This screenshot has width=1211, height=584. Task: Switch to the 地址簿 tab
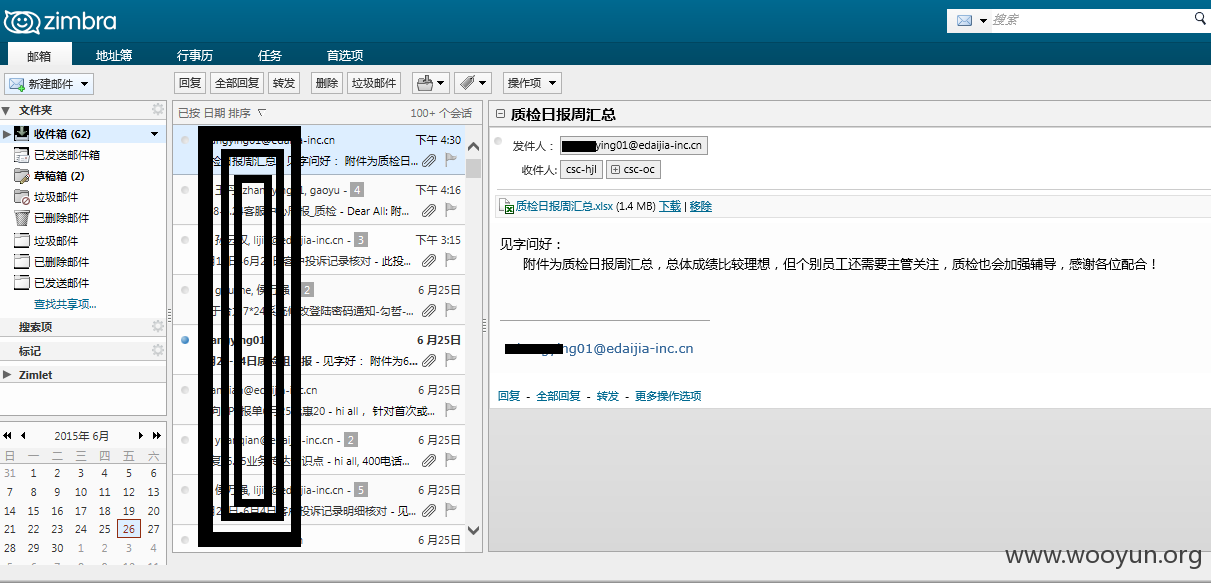[114, 55]
